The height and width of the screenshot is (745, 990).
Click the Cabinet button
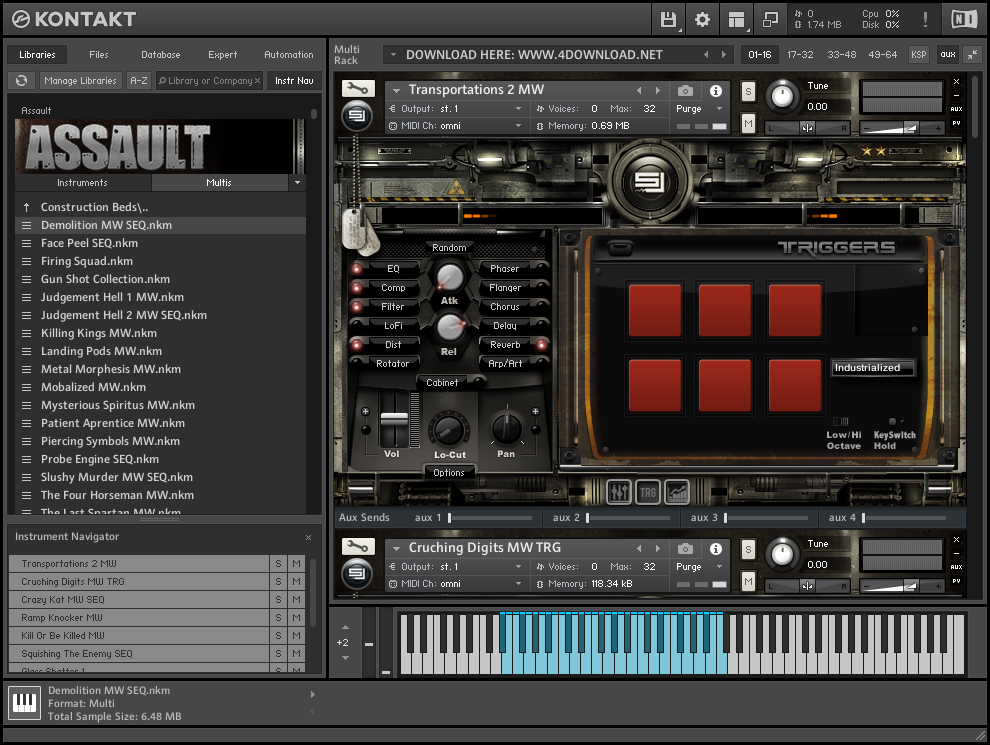point(442,383)
